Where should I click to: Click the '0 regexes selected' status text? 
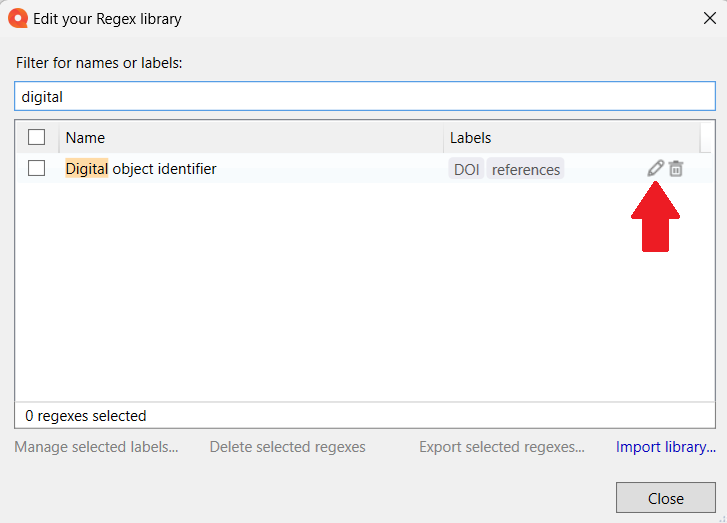[86, 416]
